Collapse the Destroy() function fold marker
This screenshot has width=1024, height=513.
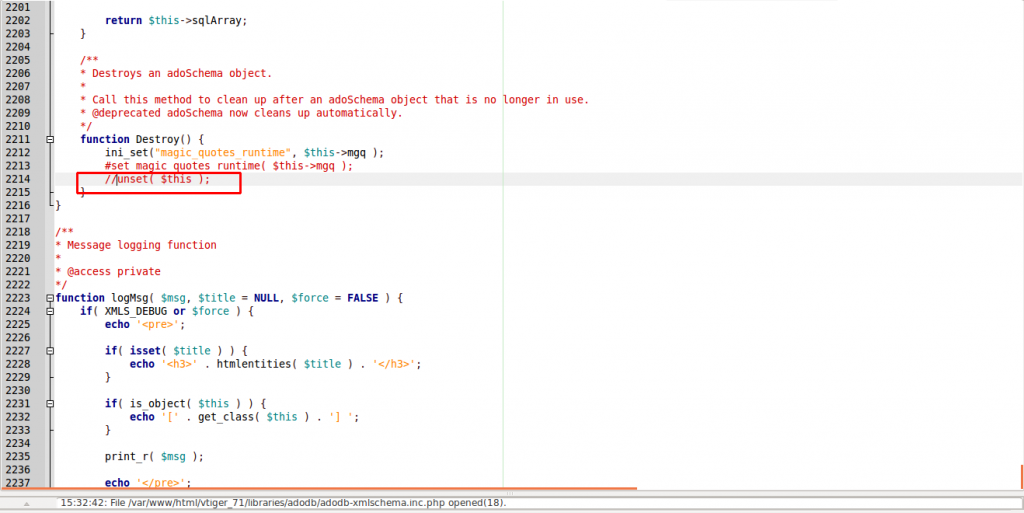50,139
